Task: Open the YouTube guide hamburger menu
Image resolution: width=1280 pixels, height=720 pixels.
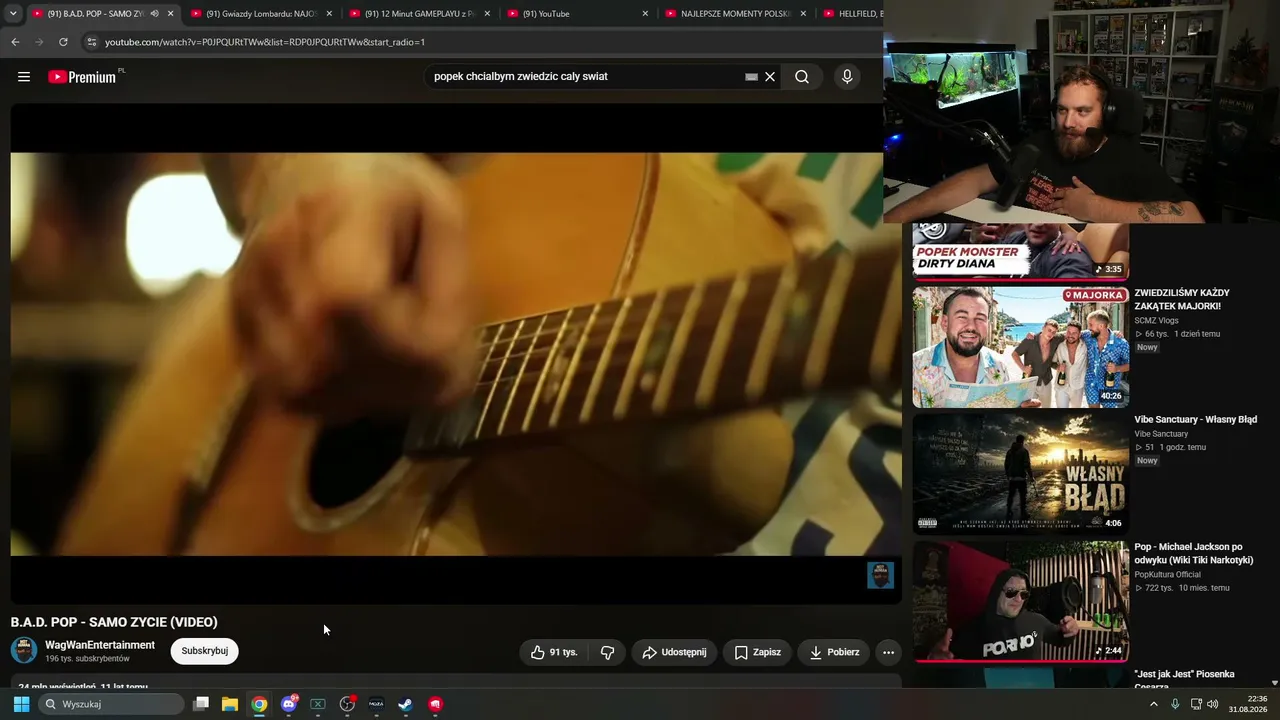Action: pyautogui.click(x=24, y=77)
